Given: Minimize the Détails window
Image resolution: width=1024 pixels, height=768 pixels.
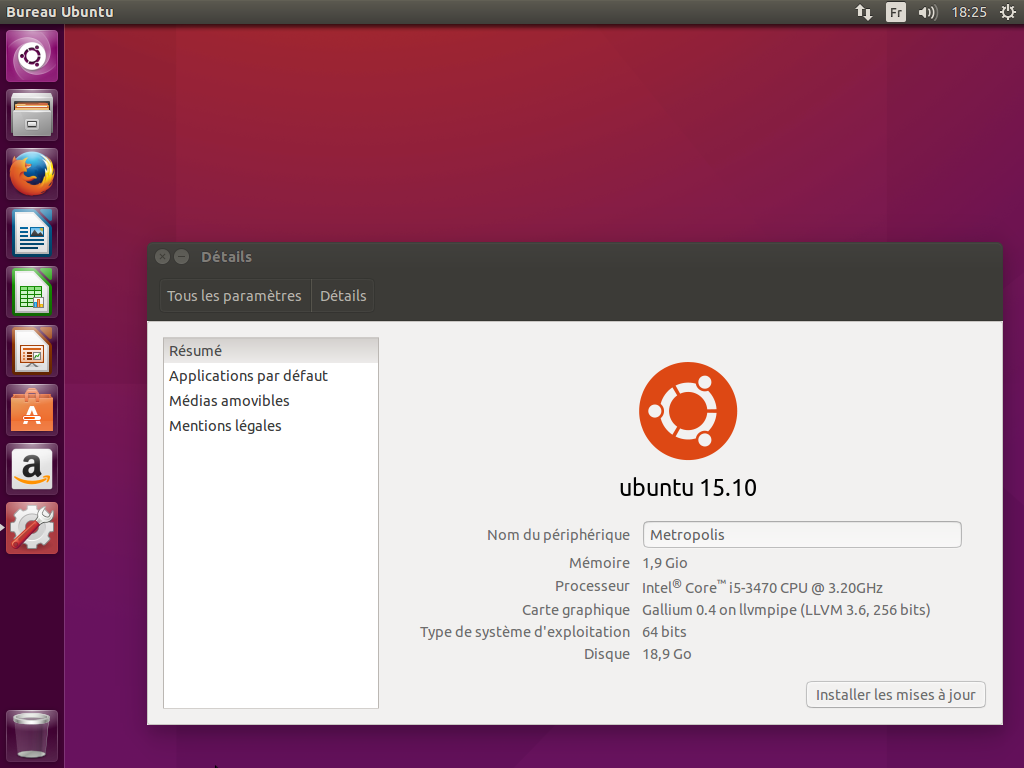Looking at the screenshot, I should 182,257.
